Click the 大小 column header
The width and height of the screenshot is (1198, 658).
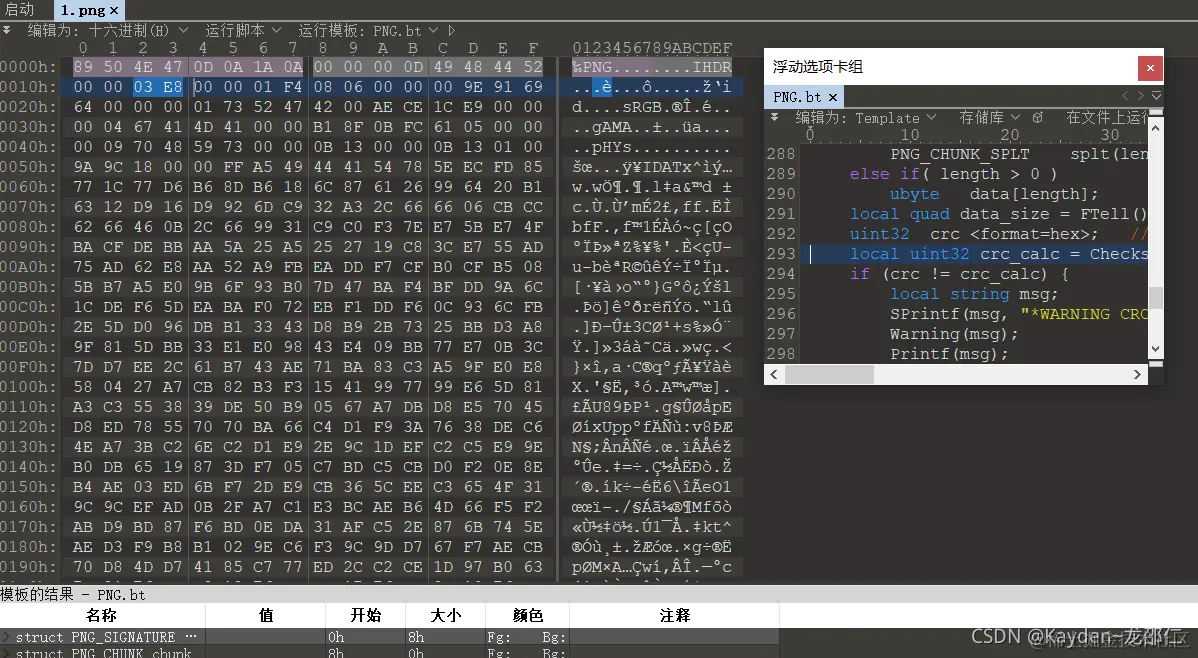coord(446,615)
